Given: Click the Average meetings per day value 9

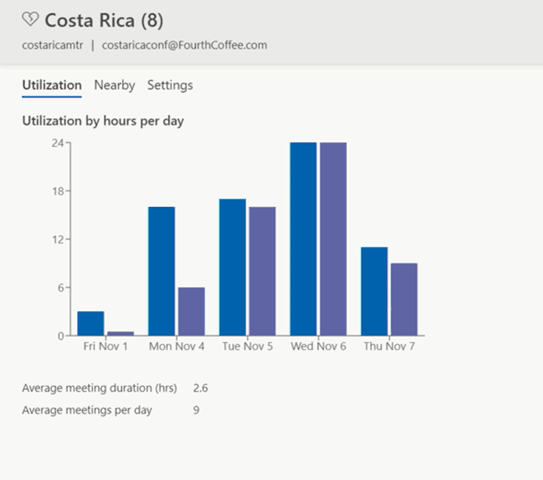Looking at the screenshot, I should click(196, 410).
